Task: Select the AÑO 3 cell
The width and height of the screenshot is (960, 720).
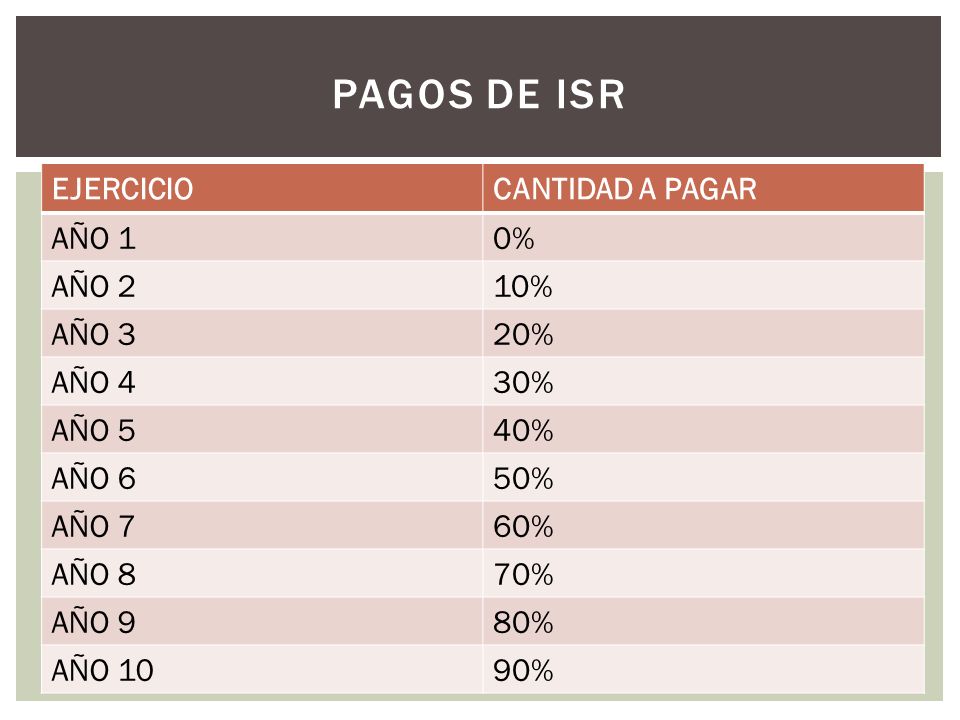Action: [x=262, y=334]
